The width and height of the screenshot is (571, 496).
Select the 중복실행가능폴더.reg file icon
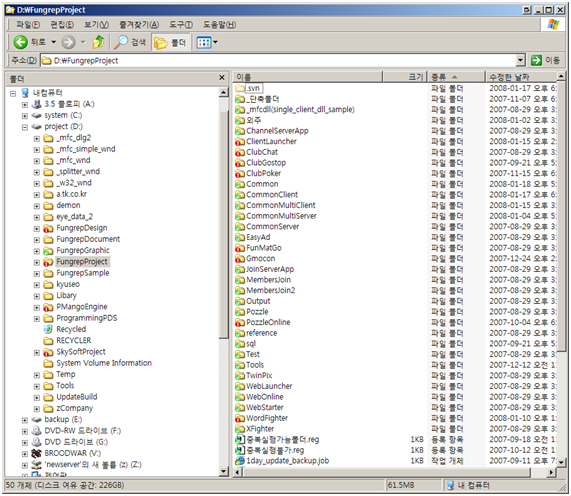(x=240, y=440)
